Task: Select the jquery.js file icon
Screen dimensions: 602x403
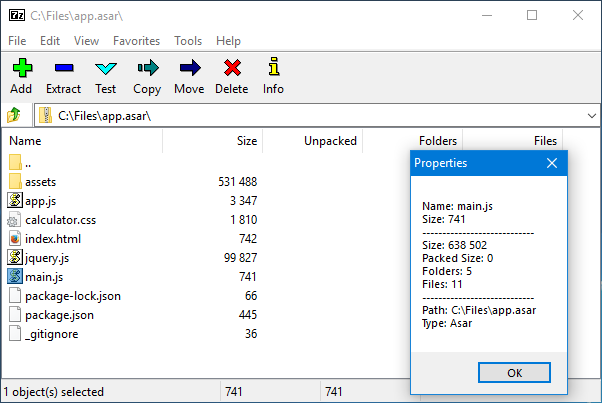Action: pos(15,258)
